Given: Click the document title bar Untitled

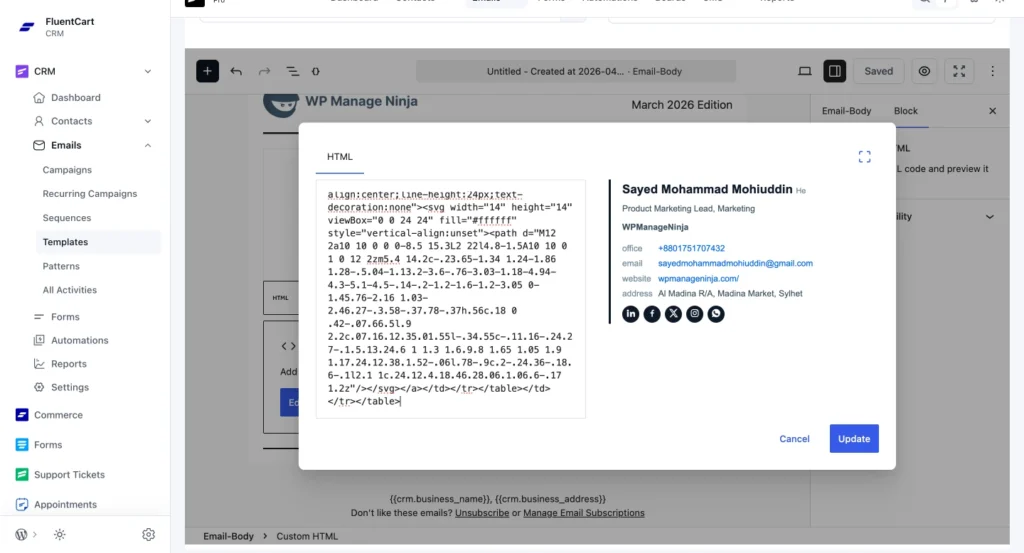Looking at the screenshot, I should pos(575,71).
